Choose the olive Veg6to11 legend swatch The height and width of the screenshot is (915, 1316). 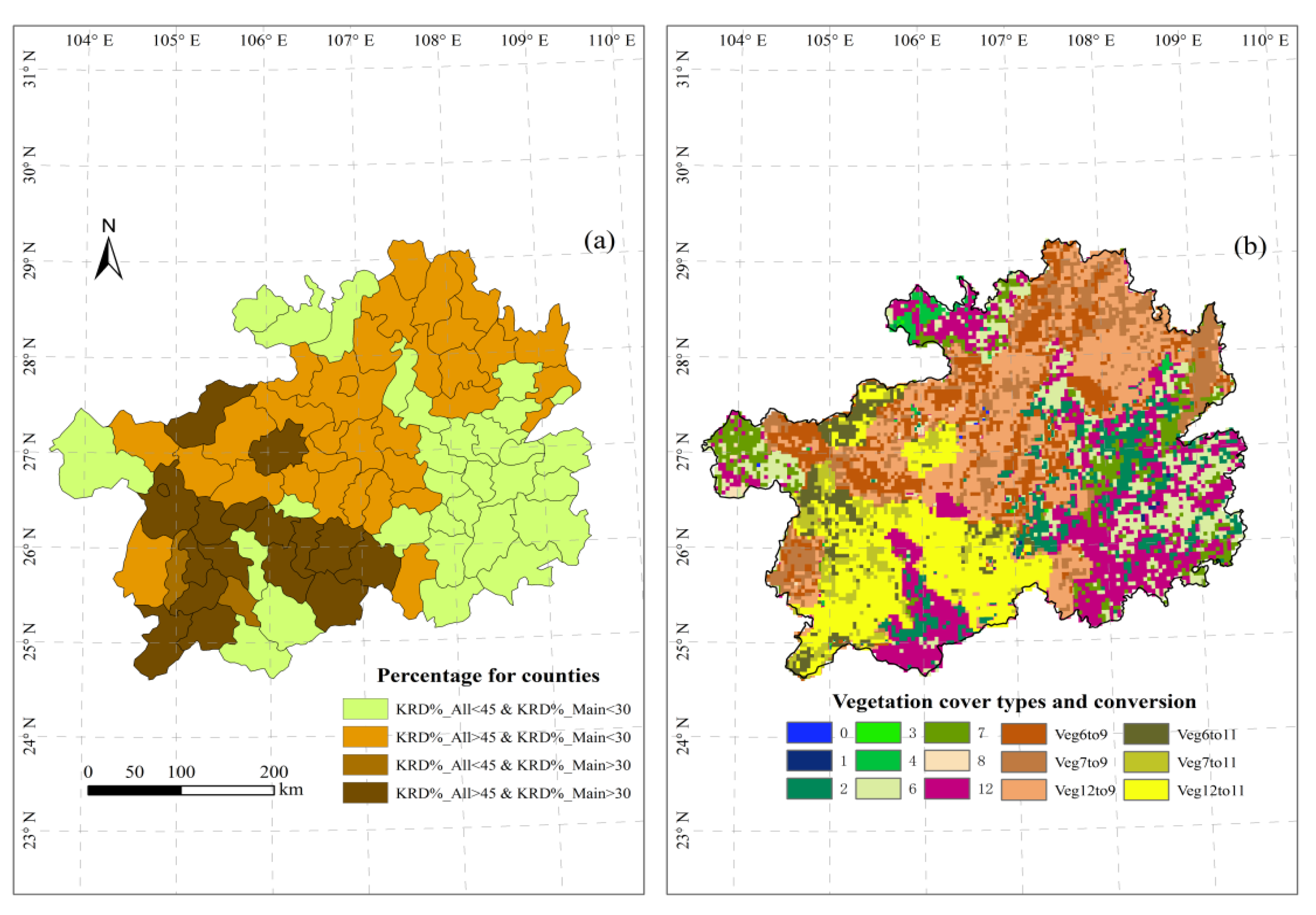(x=1146, y=734)
